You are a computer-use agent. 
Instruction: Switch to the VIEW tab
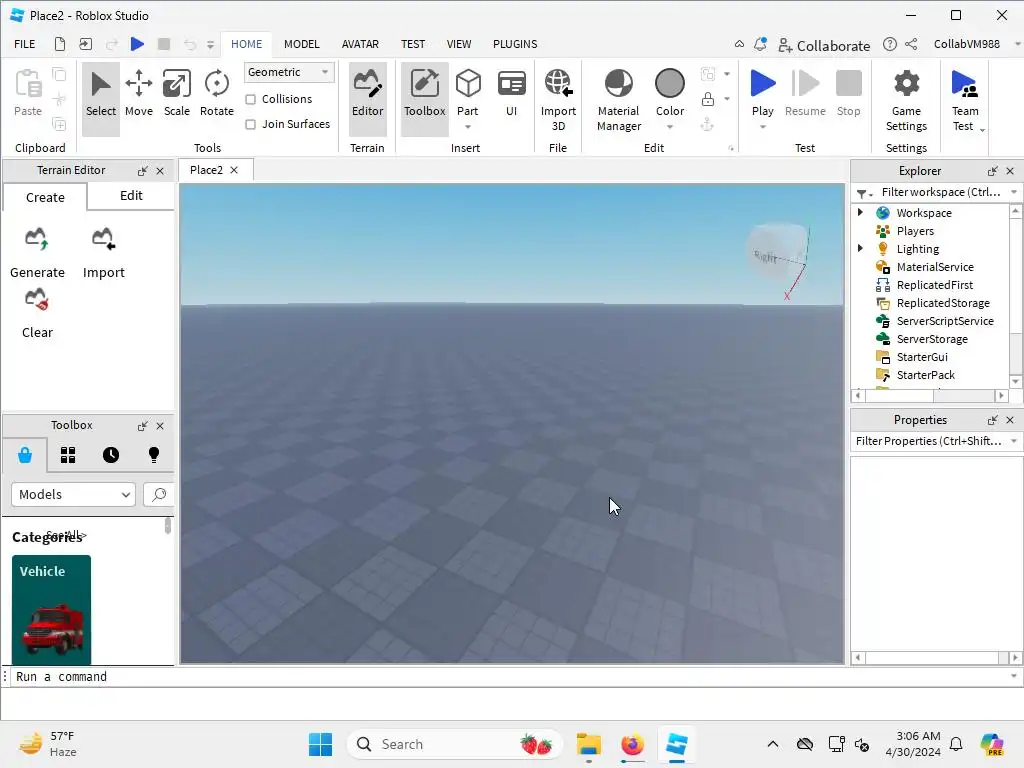pos(458,44)
